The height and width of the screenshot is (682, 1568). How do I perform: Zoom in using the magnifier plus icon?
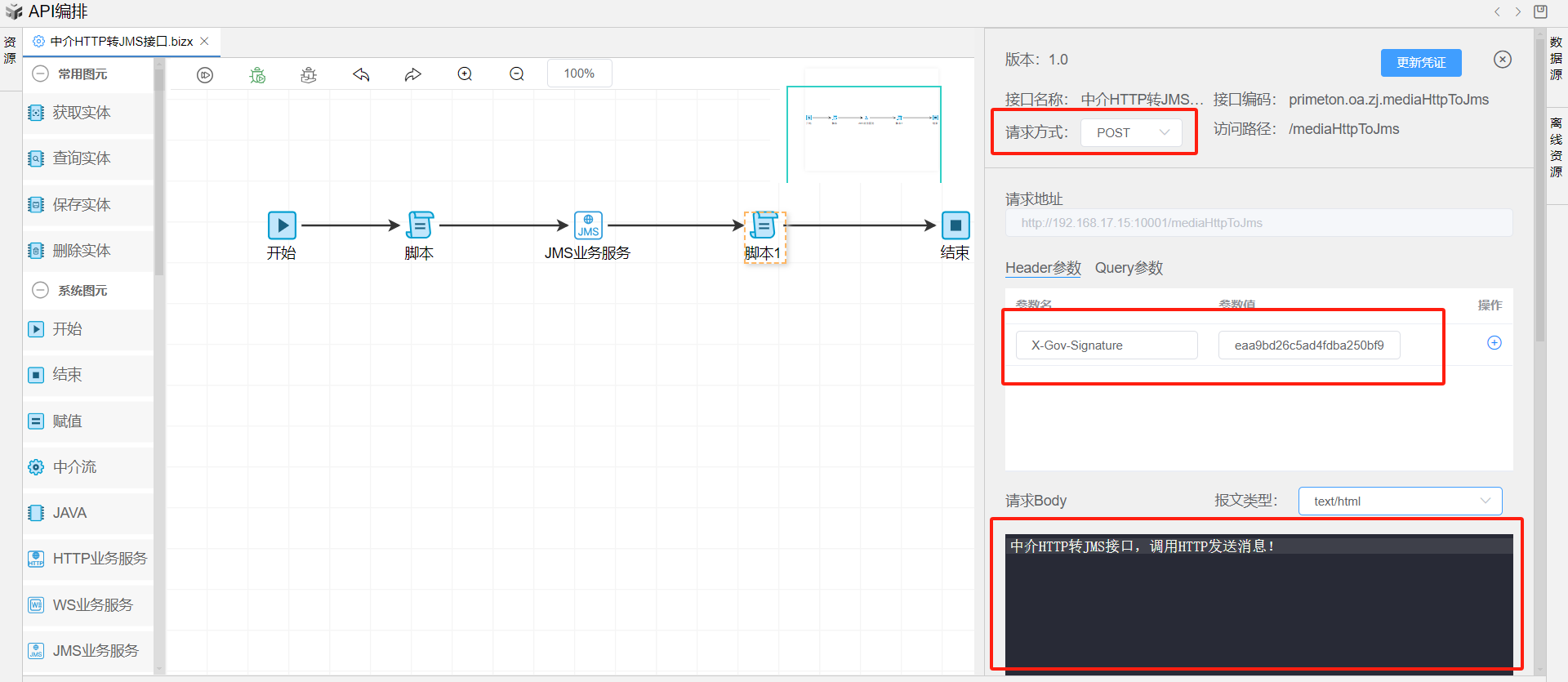[465, 74]
